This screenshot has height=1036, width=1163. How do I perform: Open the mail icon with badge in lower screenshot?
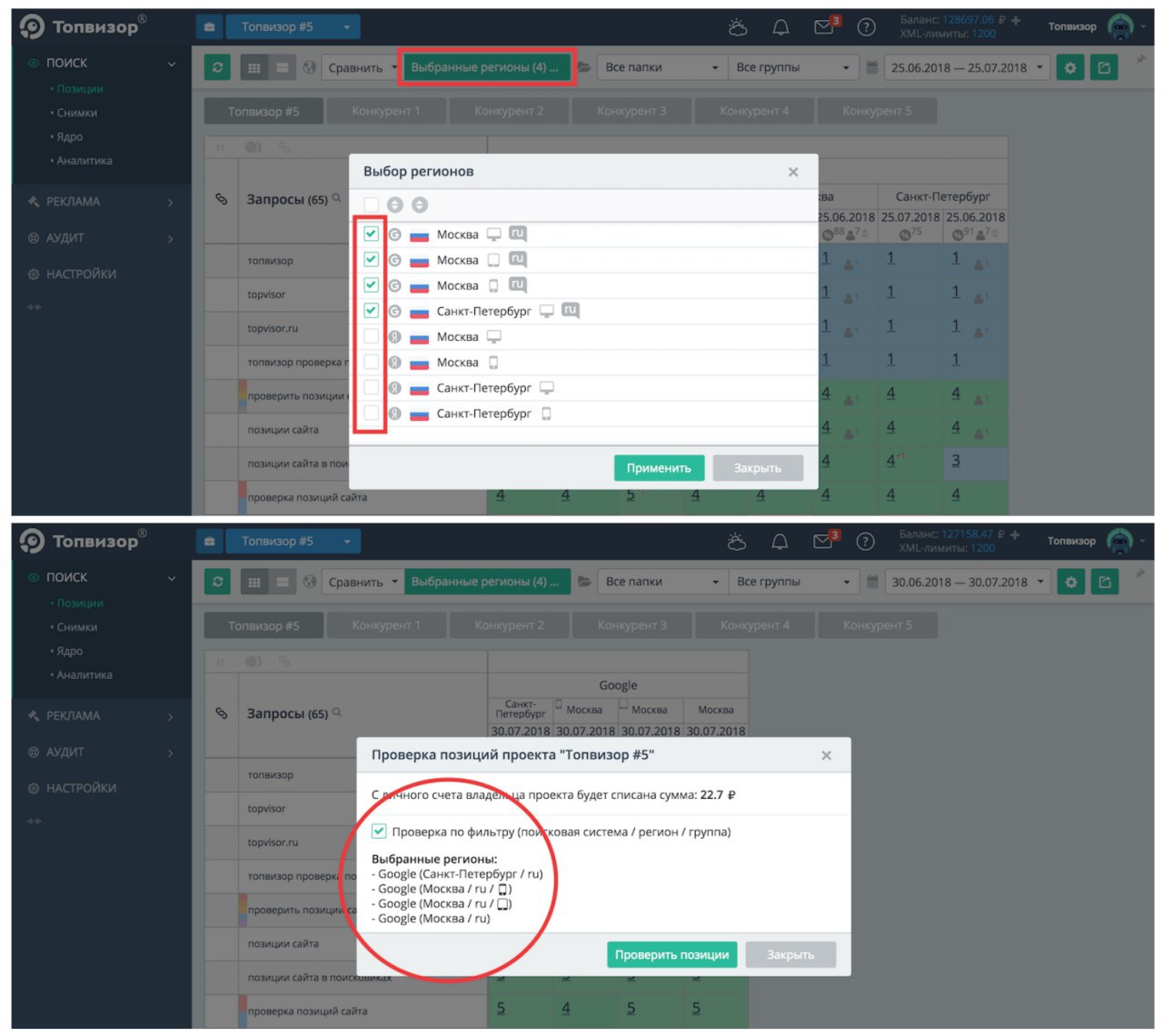825,541
